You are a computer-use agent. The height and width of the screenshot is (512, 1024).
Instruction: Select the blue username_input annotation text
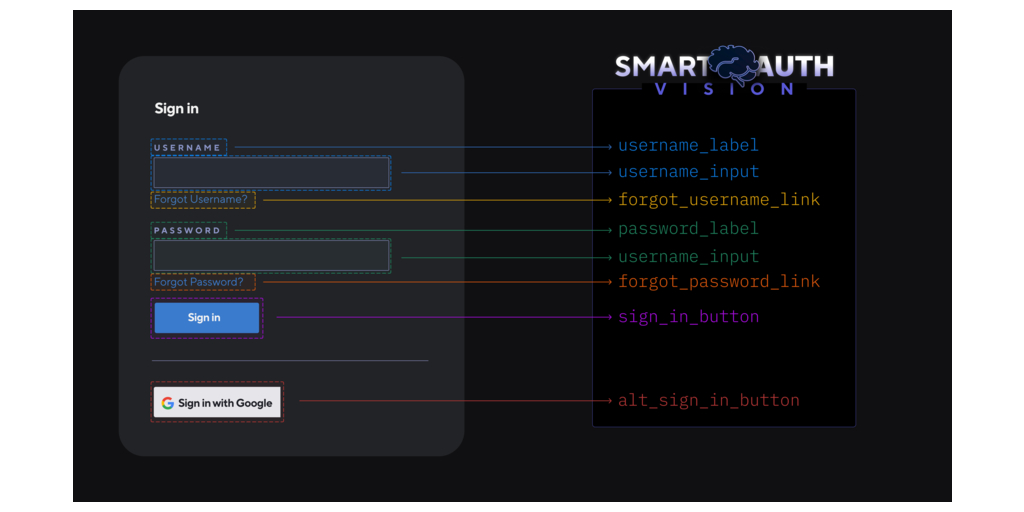[688, 172]
